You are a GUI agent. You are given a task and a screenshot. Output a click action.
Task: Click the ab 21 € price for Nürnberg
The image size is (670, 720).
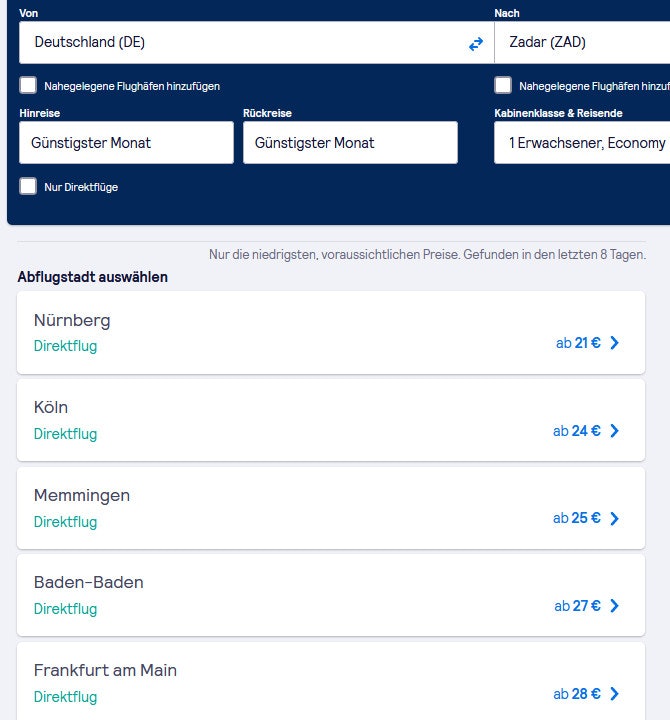[x=578, y=343]
